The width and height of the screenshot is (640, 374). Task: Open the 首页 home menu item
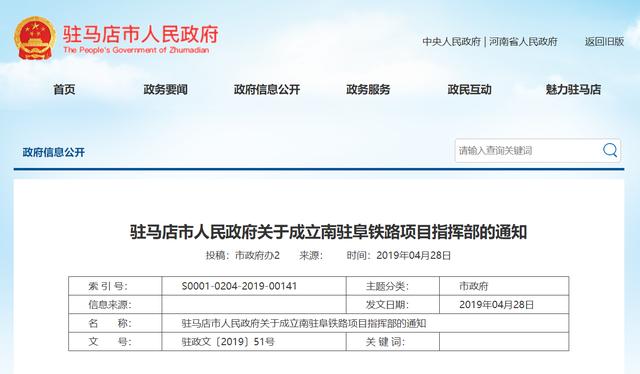click(64, 89)
